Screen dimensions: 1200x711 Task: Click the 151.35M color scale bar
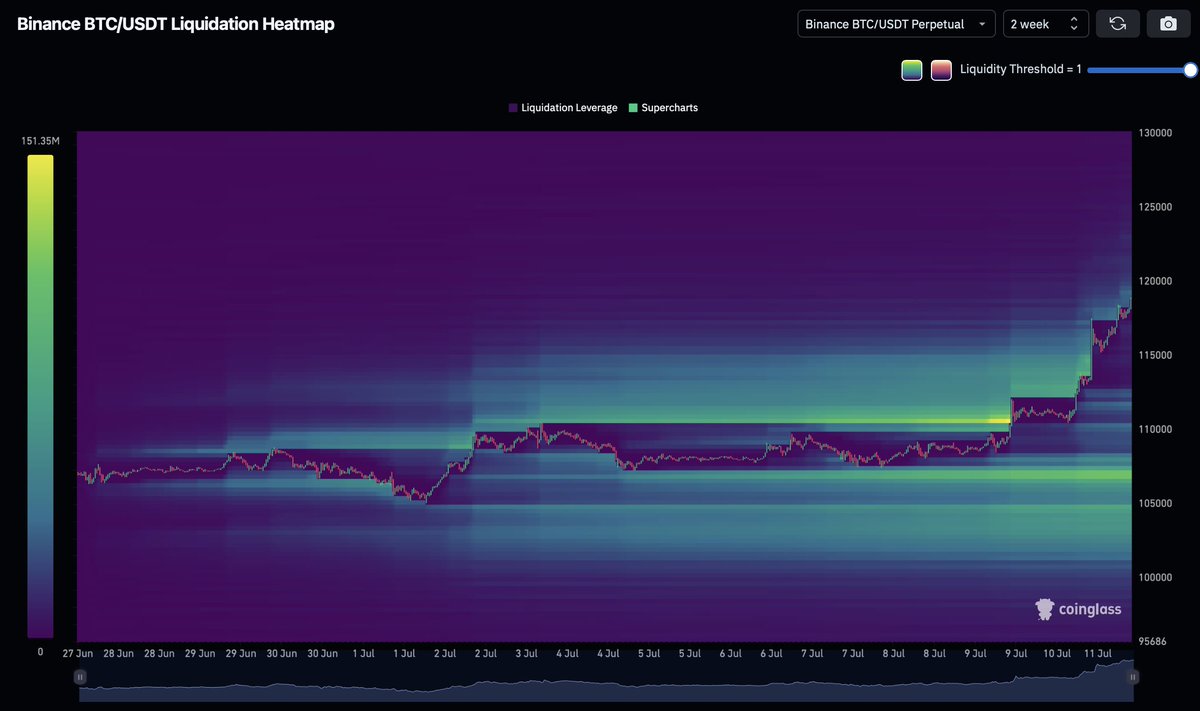pyautogui.click(x=40, y=396)
